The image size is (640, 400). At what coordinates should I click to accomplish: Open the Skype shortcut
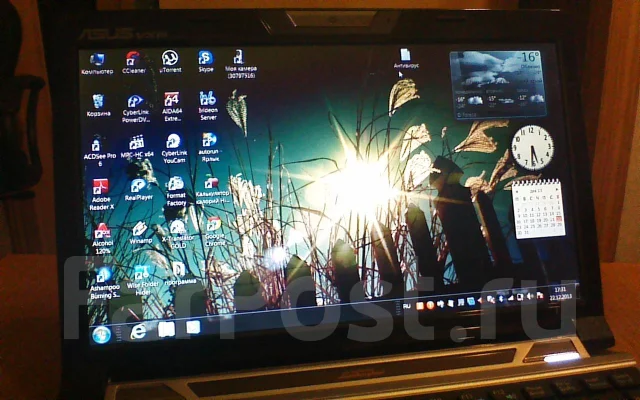[x=206, y=61]
